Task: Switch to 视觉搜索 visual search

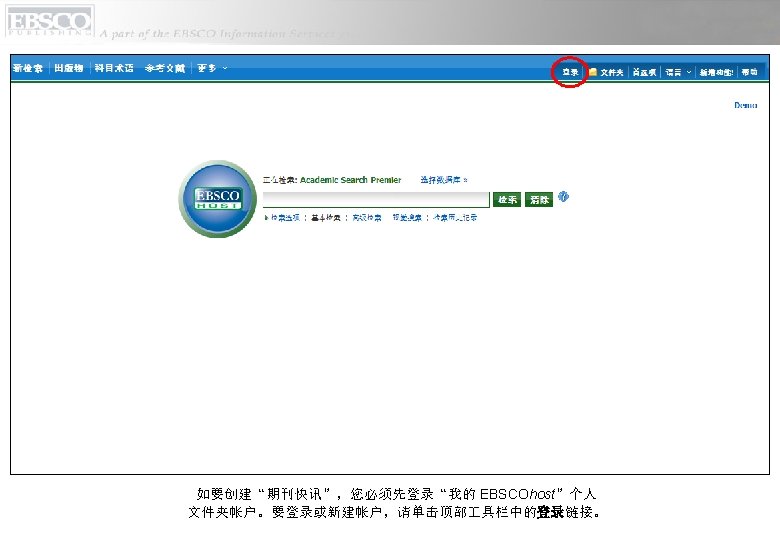Action: pyautogui.click(x=407, y=218)
